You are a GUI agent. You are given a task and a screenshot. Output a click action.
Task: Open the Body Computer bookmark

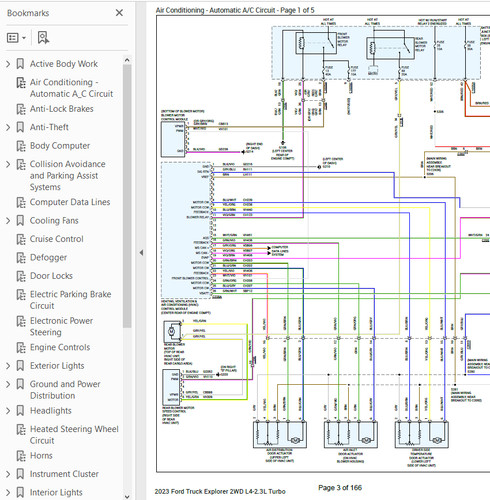tap(60, 146)
